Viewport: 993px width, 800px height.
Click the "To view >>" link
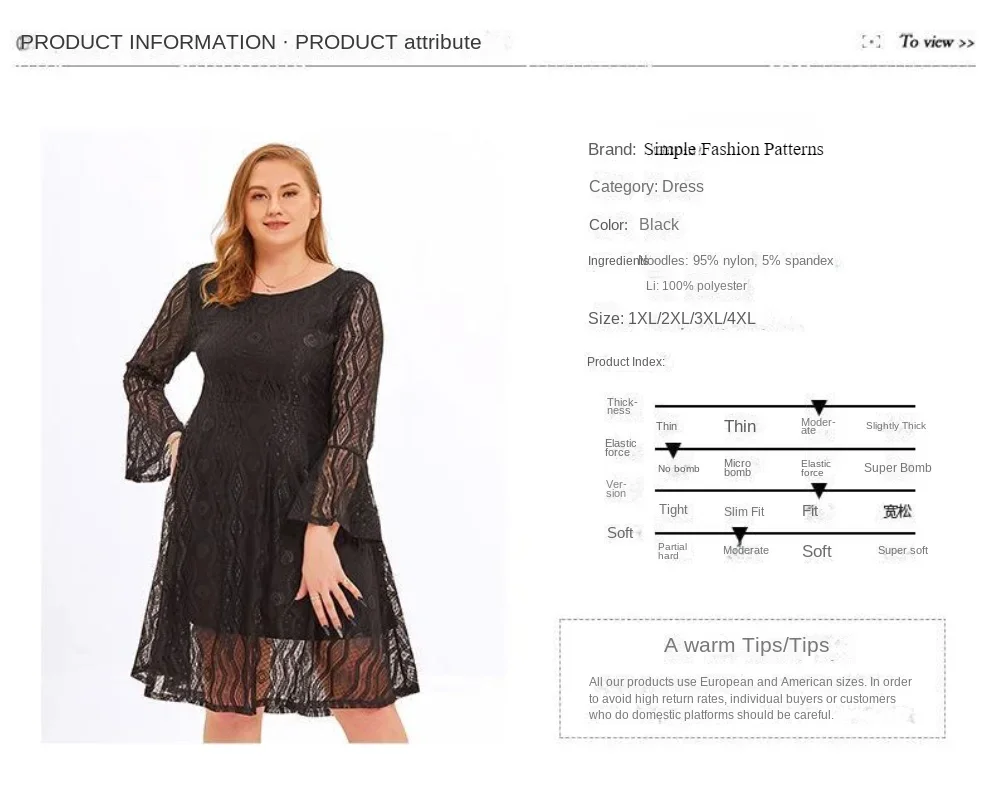point(936,42)
